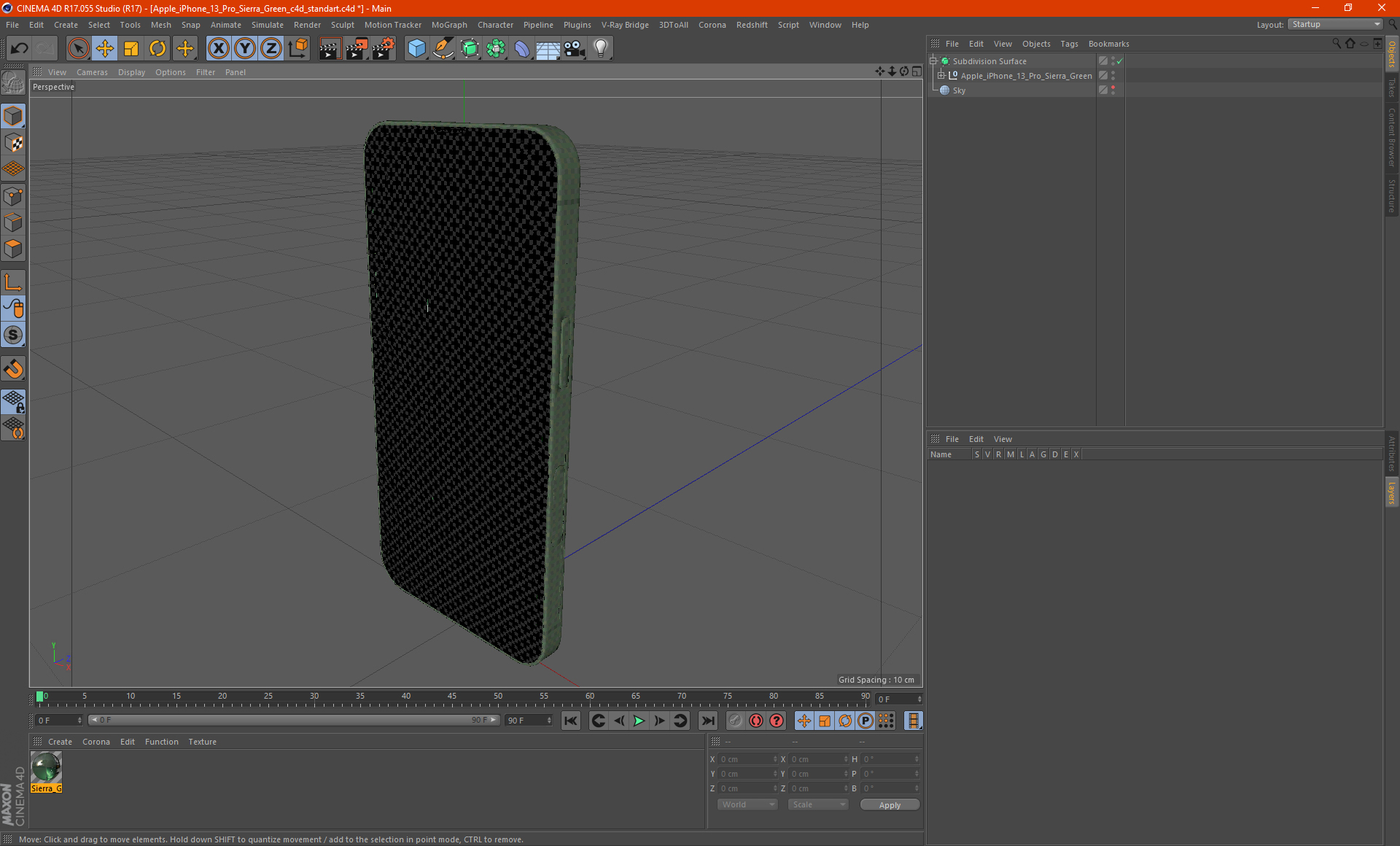Click the Coordinate System icon
The height and width of the screenshot is (846, 1400).
click(297, 49)
